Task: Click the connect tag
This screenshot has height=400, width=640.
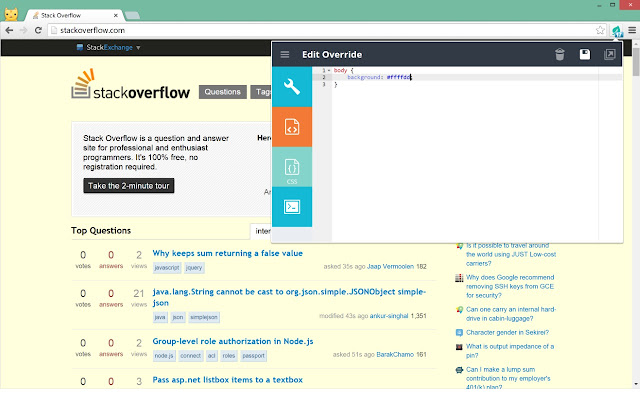Action: coord(190,356)
